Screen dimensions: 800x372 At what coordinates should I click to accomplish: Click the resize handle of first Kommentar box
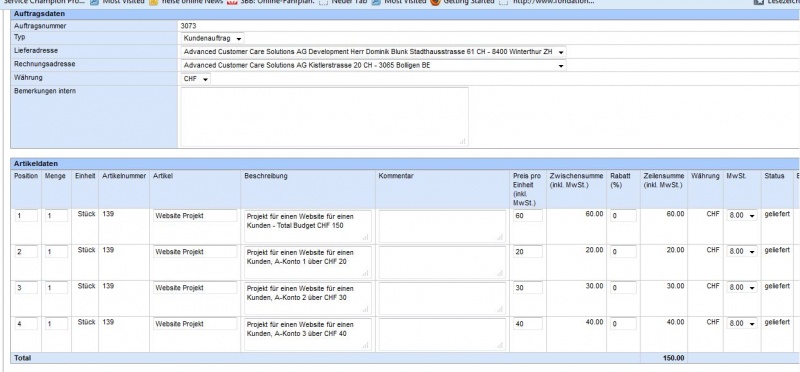coord(500,237)
